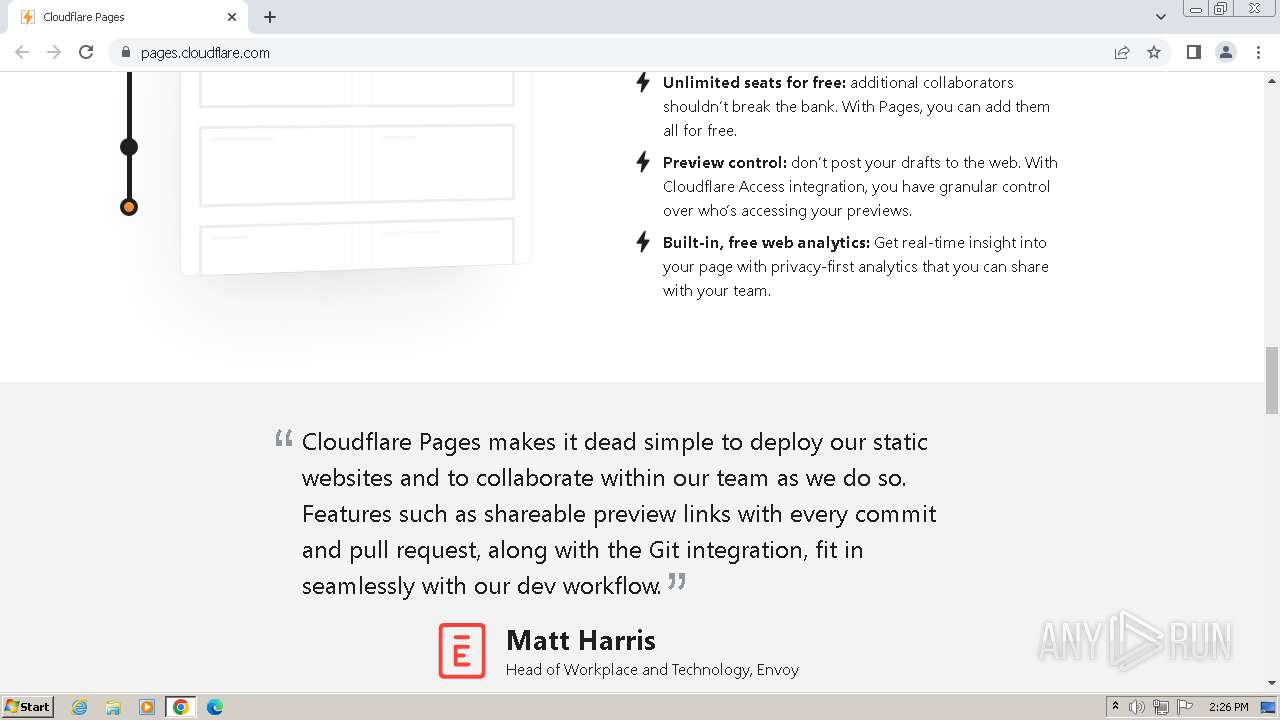Click the browser forward arrow
The image size is (1280, 720).
point(54,52)
